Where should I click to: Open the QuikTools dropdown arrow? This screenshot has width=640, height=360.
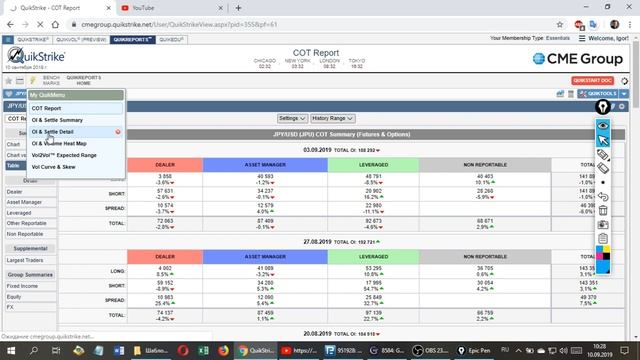624,94
